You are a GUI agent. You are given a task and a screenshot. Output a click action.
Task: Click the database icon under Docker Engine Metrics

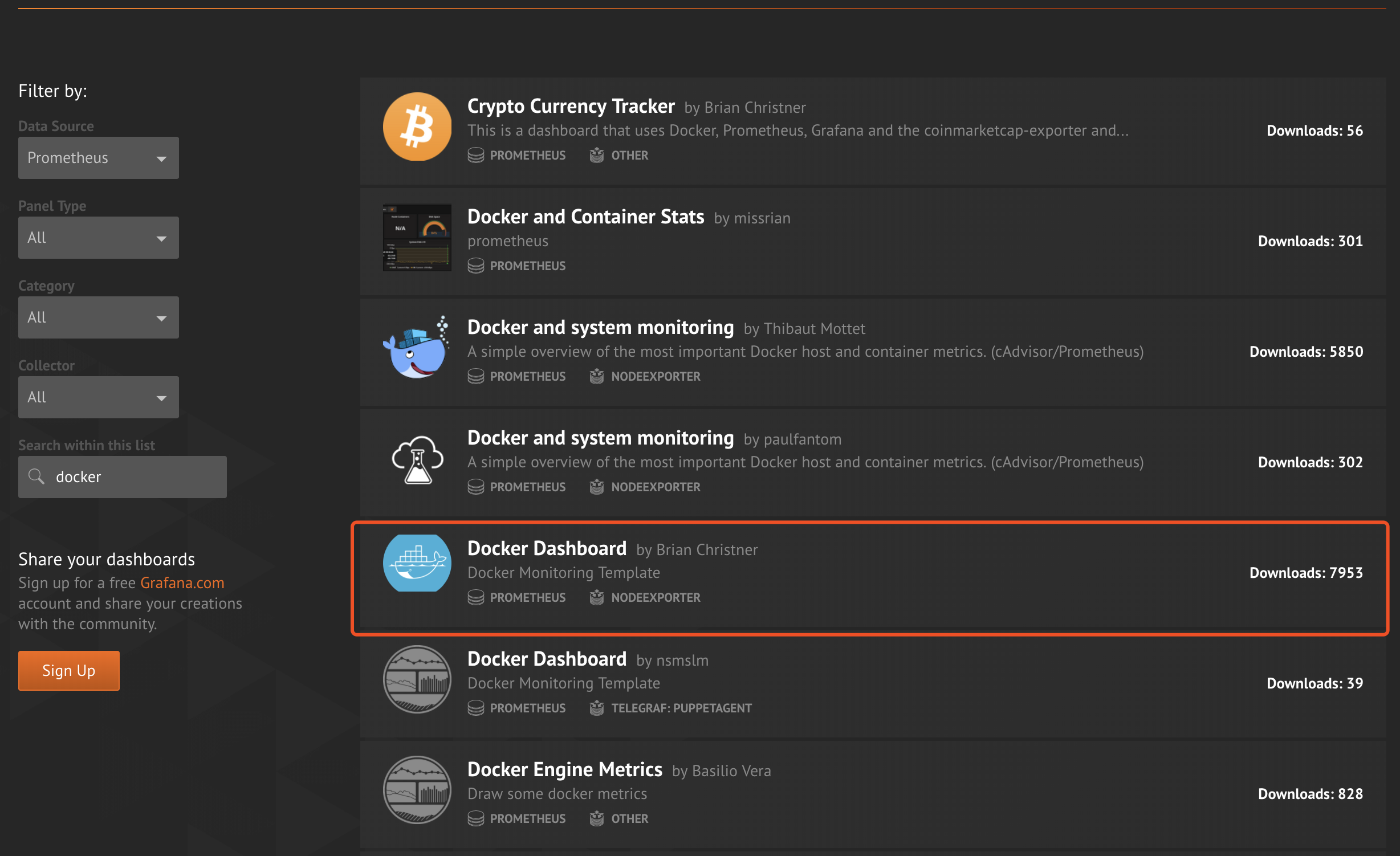tap(476, 818)
